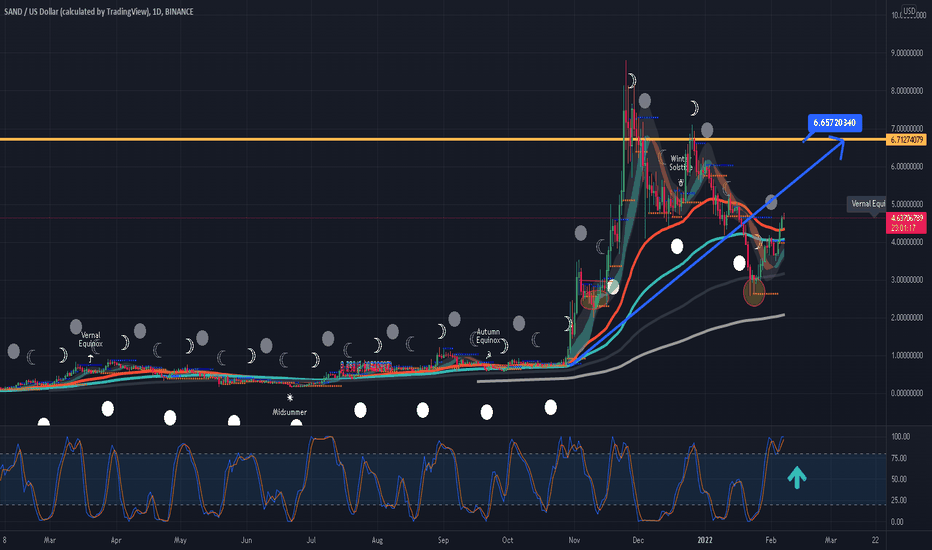Click the Dec label on time axis

pyautogui.click(x=638, y=540)
